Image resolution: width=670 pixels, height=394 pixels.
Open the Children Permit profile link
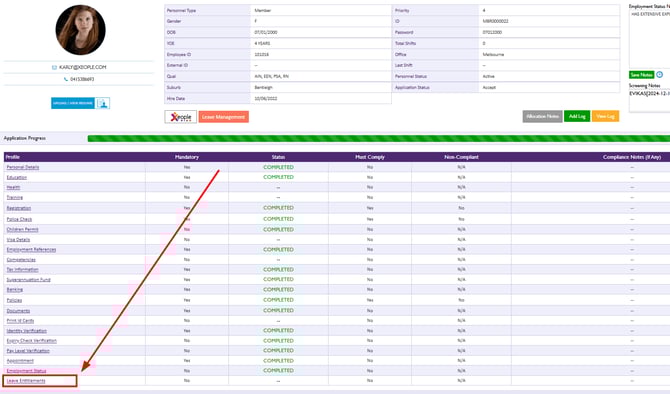tap(22, 229)
